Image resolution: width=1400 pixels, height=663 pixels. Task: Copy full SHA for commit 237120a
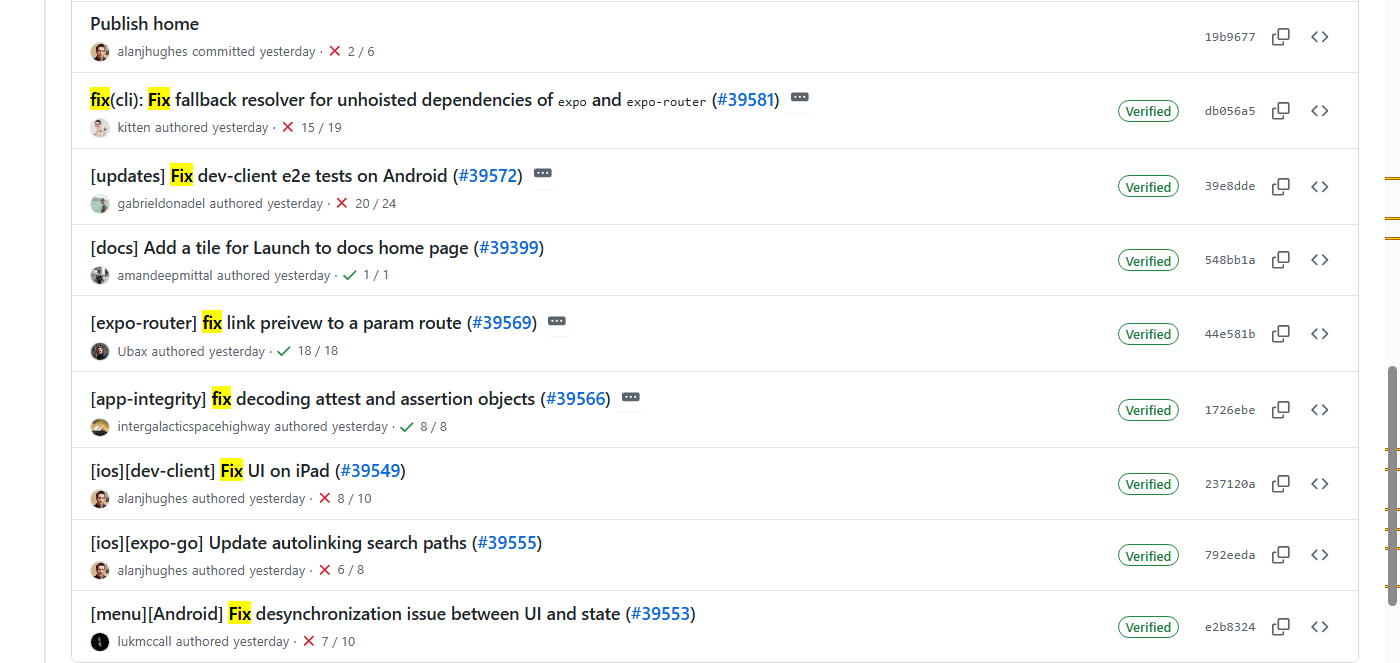(1280, 484)
